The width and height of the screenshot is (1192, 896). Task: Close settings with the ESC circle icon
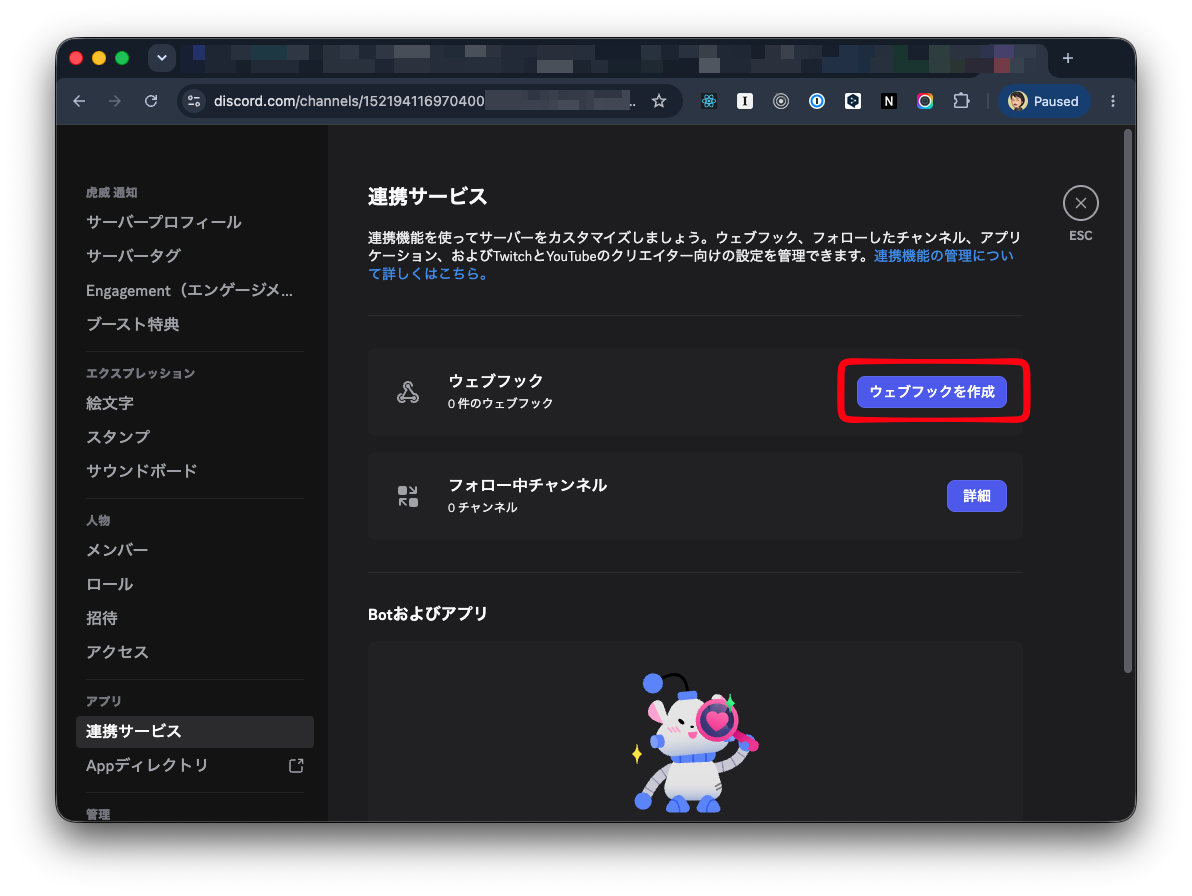(x=1080, y=203)
